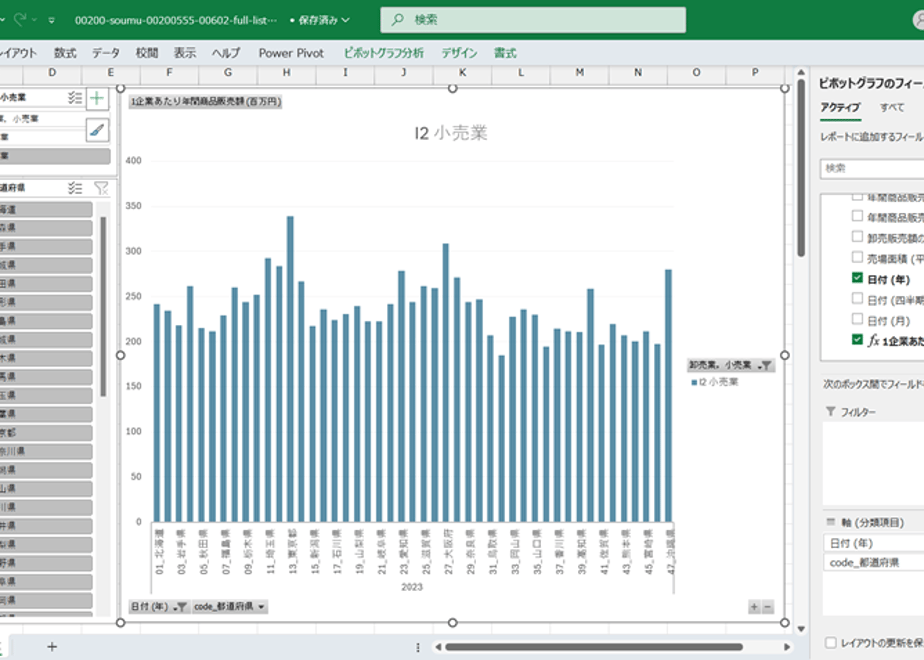Screen dimensions: 924x660
Task: Check the 日付 (四半期) field checkbox
Action: (x=857, y=298)
